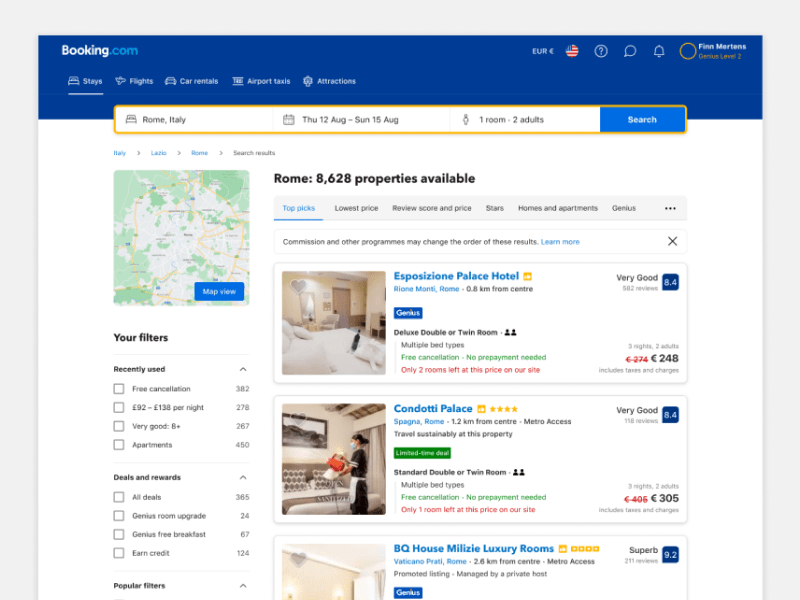This screenshot has width=800, height=600.
Task: Switch to the Flights tab
Action: click(134, 81)
